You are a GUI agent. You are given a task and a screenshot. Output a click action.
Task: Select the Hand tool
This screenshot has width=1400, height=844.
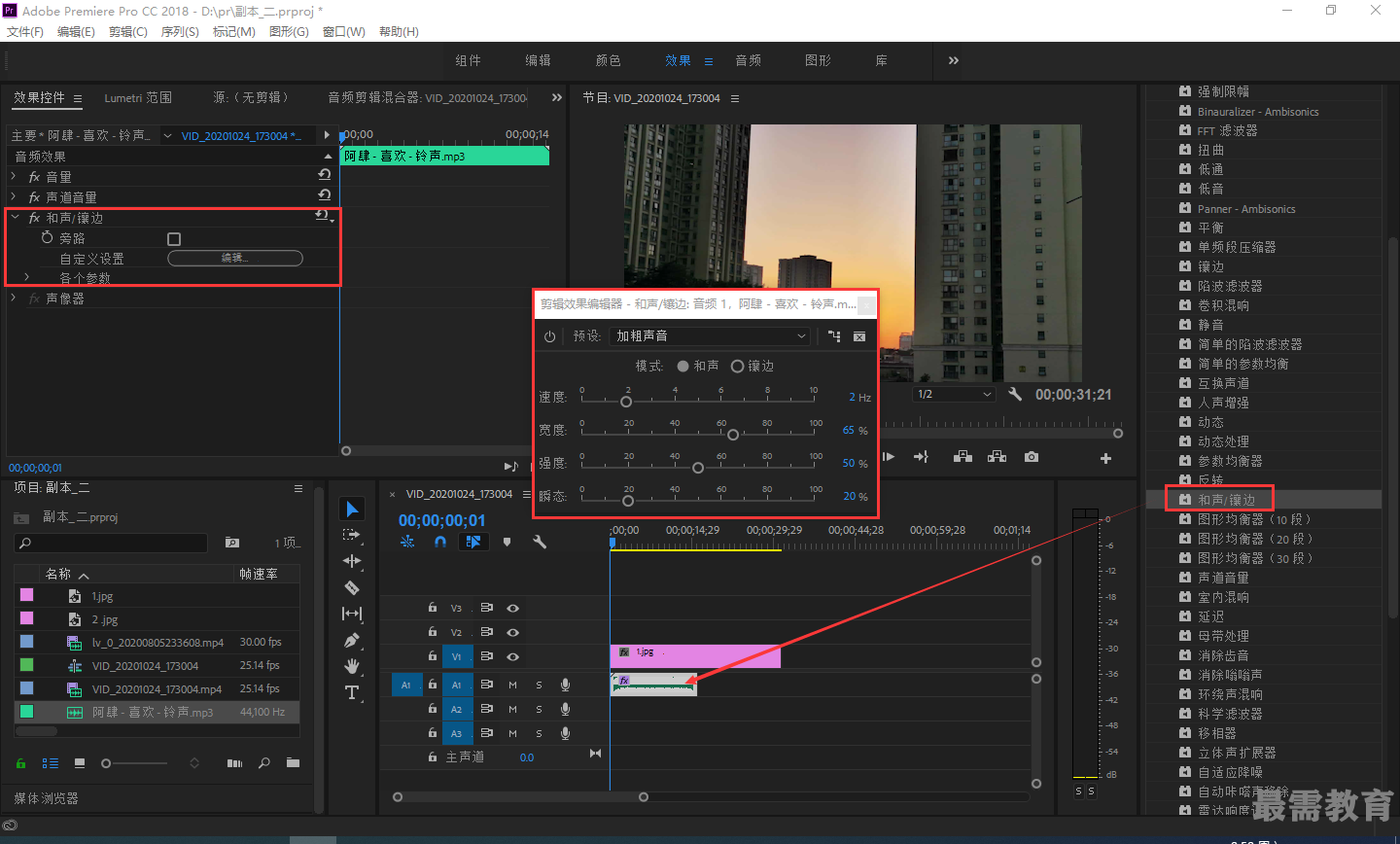click(x=352, y=666)
